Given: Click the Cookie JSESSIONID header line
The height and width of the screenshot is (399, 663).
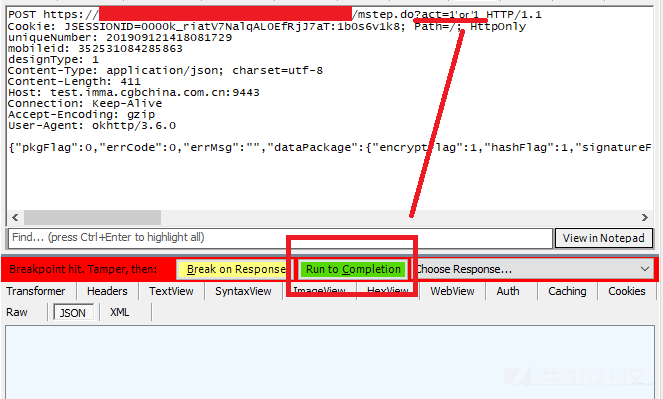Looking at the screenshot, I should [x=267, y=27].
